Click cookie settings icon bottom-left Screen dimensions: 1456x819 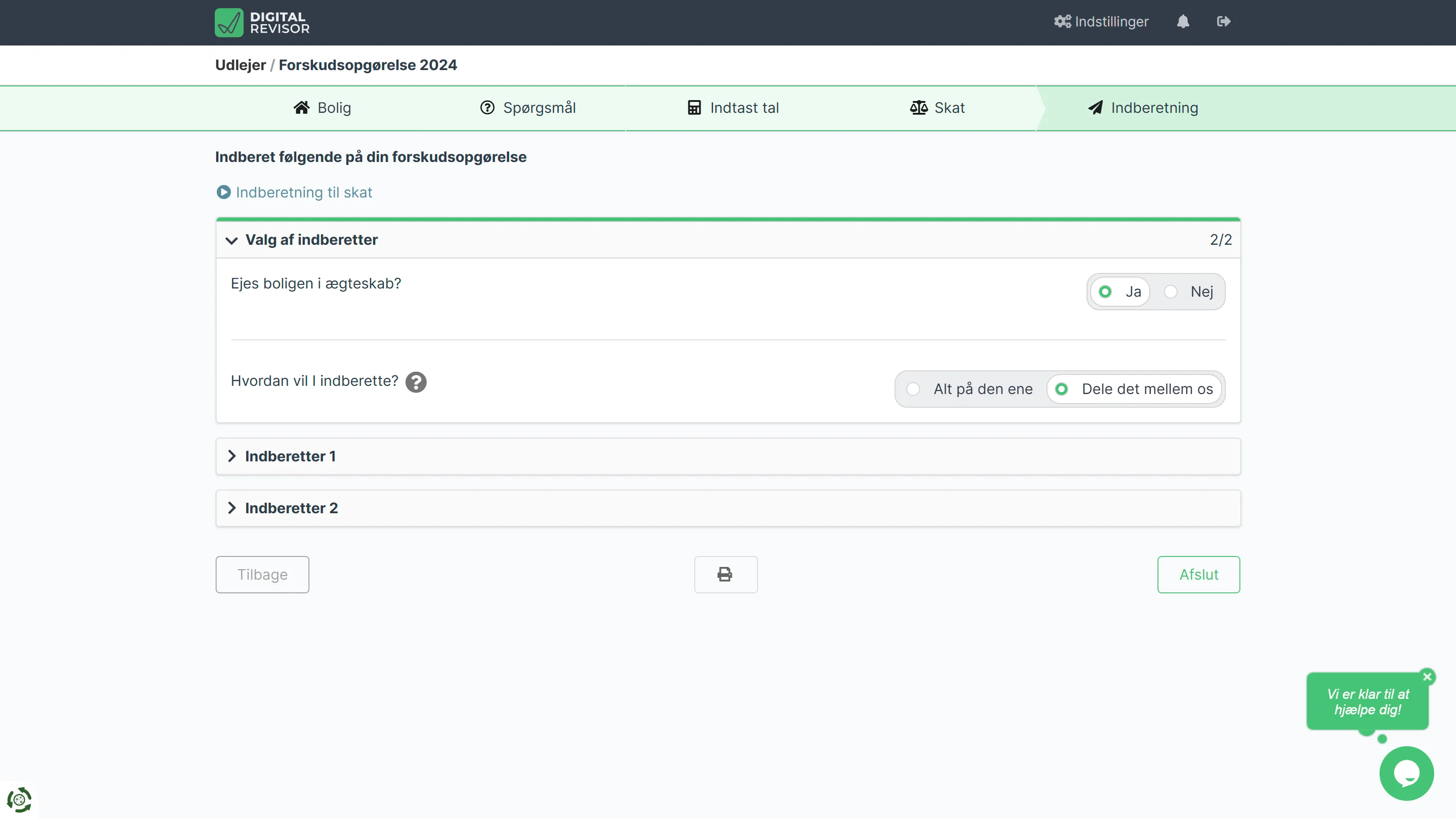coord(19,800)
